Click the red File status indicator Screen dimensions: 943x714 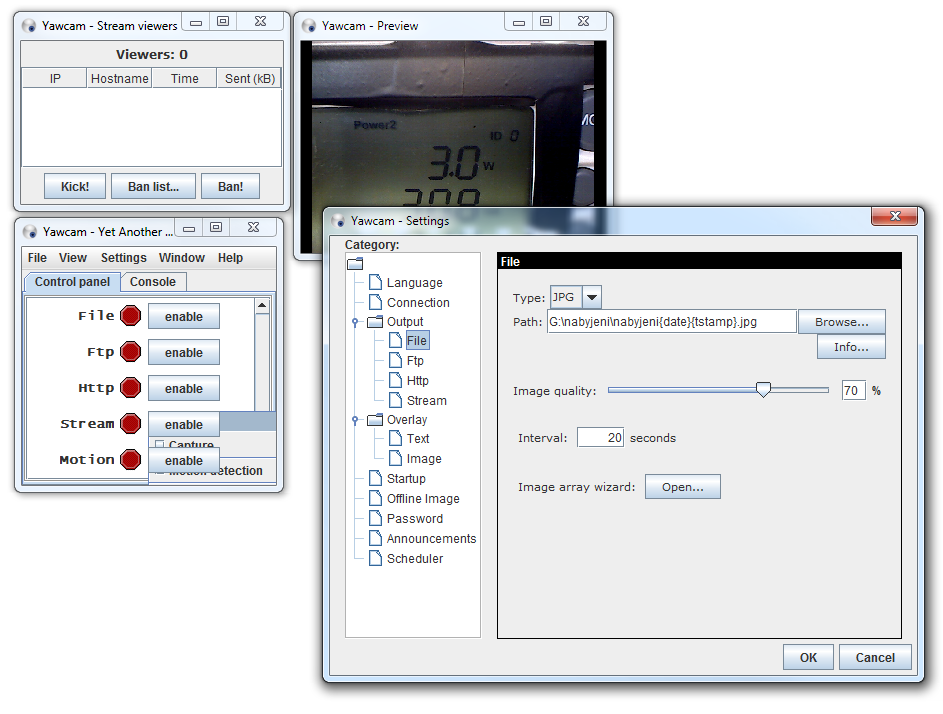coord(131,316)
